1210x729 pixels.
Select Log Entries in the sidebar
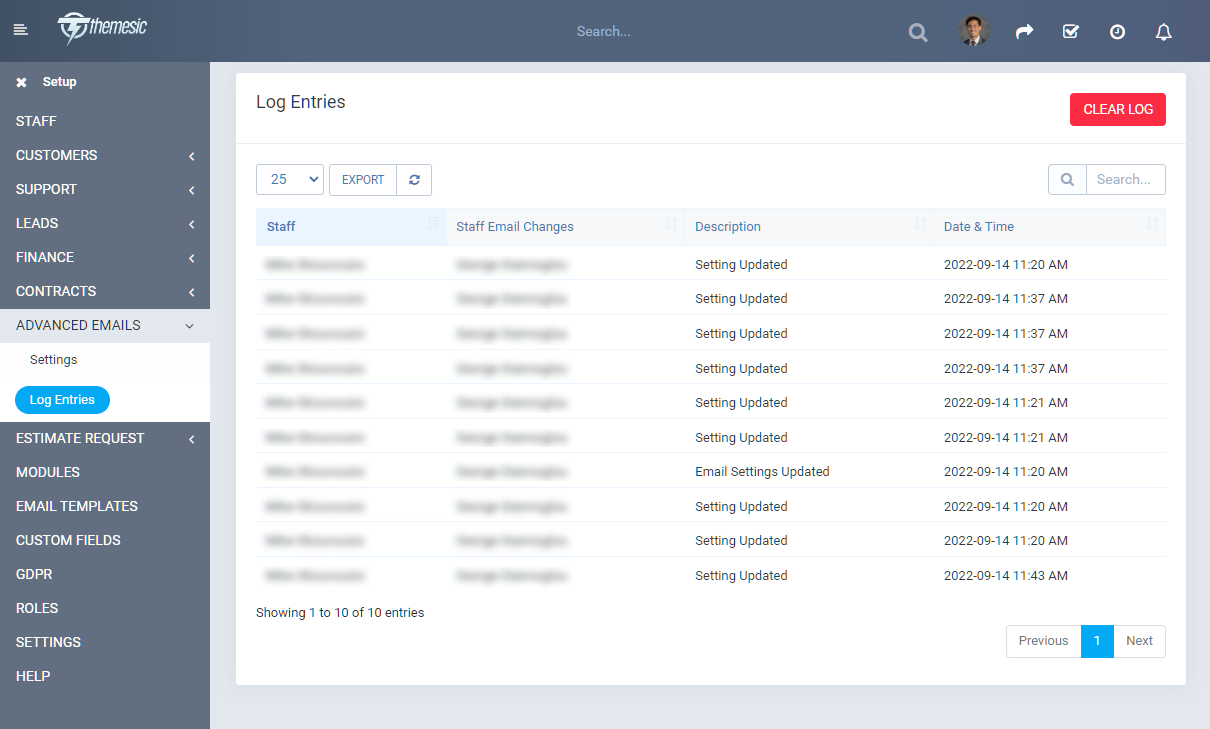[62, 399]
